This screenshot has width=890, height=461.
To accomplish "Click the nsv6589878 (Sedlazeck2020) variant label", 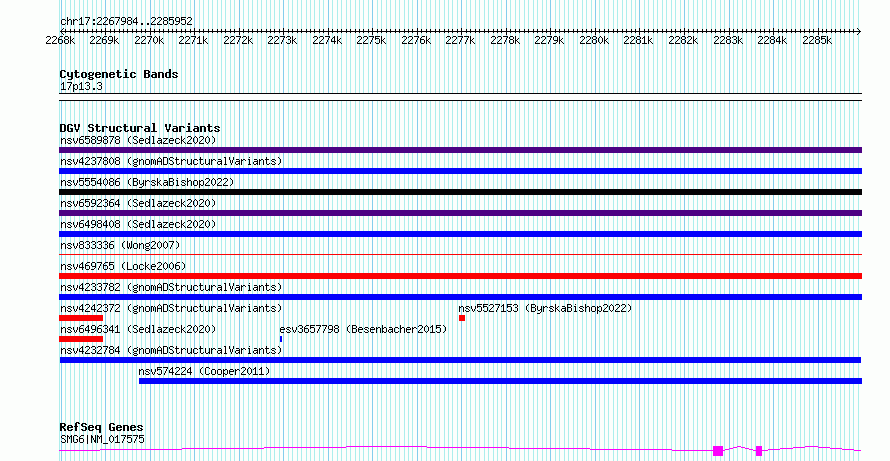I will pyautogui.click(x=138, y=140).
